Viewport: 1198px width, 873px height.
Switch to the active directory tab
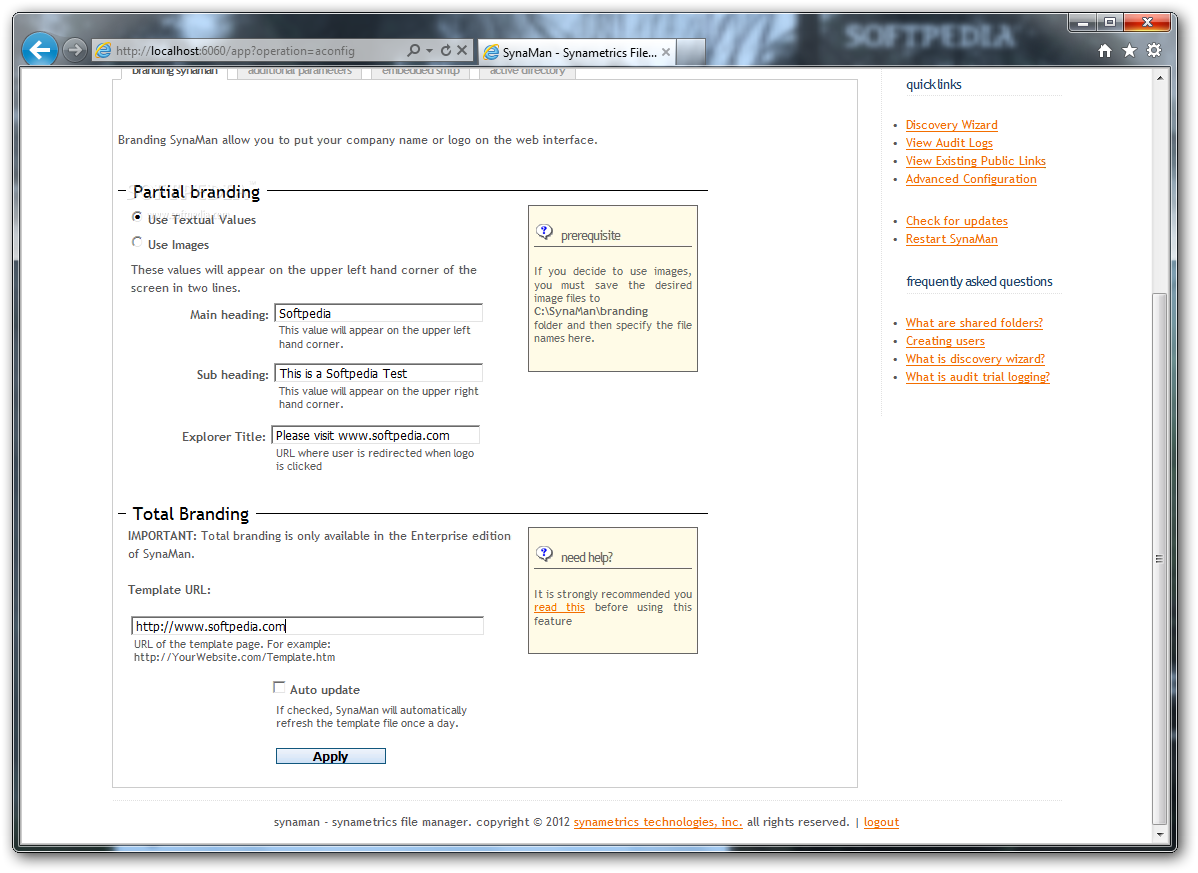click(x=527, y=71)
